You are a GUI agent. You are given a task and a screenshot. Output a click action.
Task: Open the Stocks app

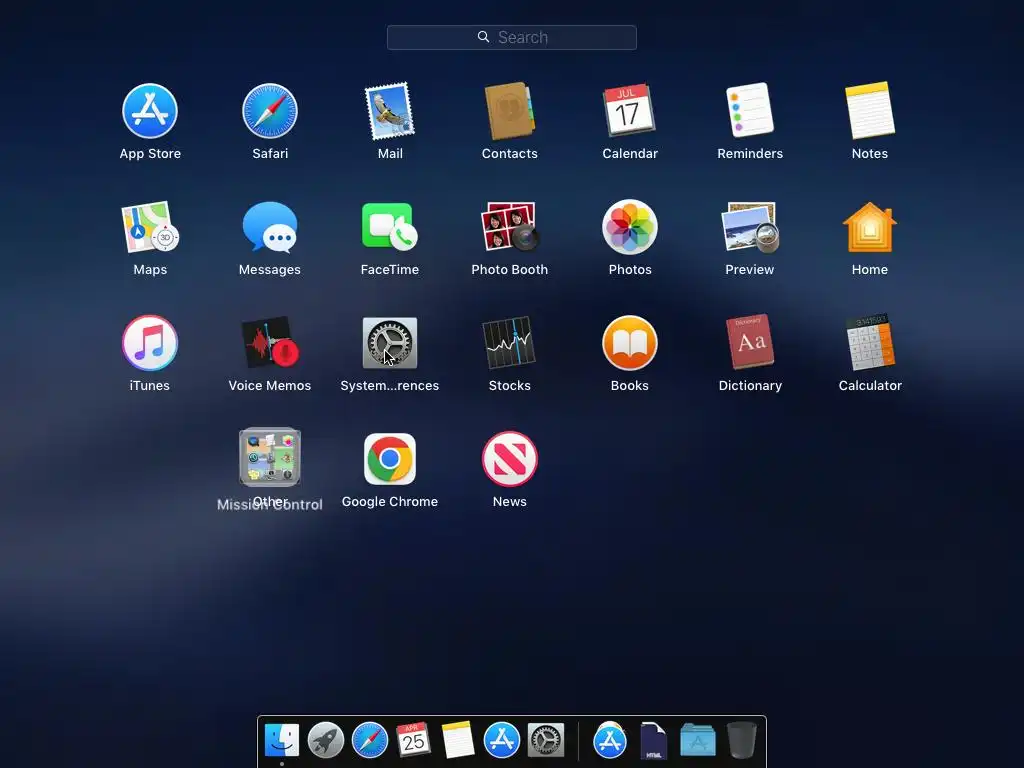coord(509,343)
